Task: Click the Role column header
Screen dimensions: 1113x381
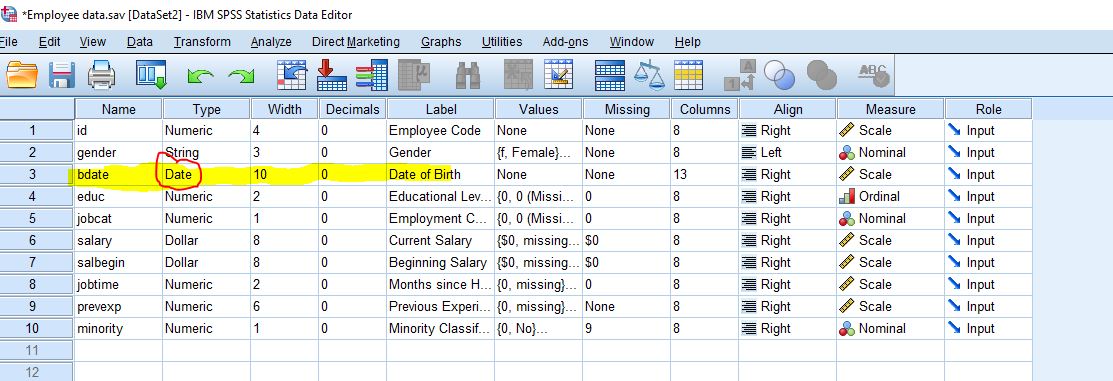Action: pos(988,109)
